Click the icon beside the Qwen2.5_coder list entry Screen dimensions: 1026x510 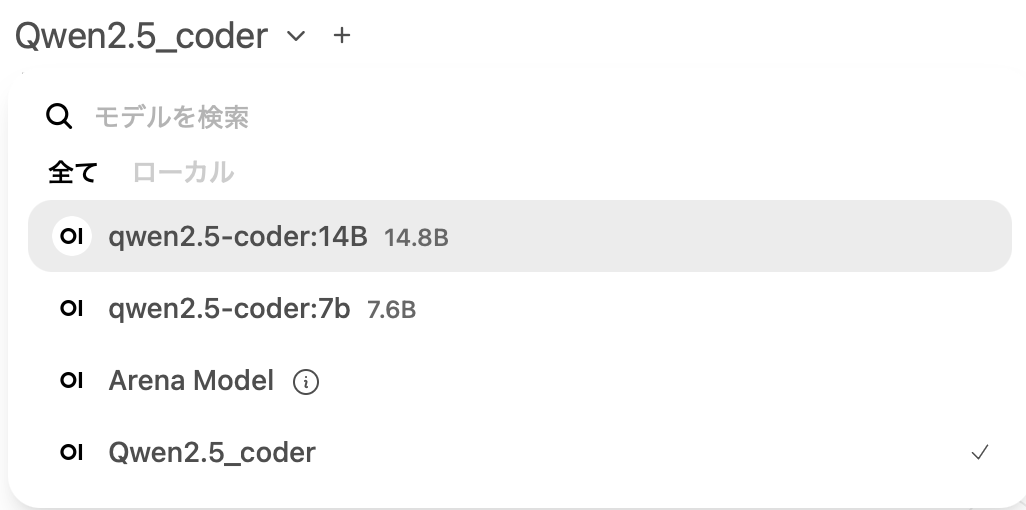click(x=72, y=453)
